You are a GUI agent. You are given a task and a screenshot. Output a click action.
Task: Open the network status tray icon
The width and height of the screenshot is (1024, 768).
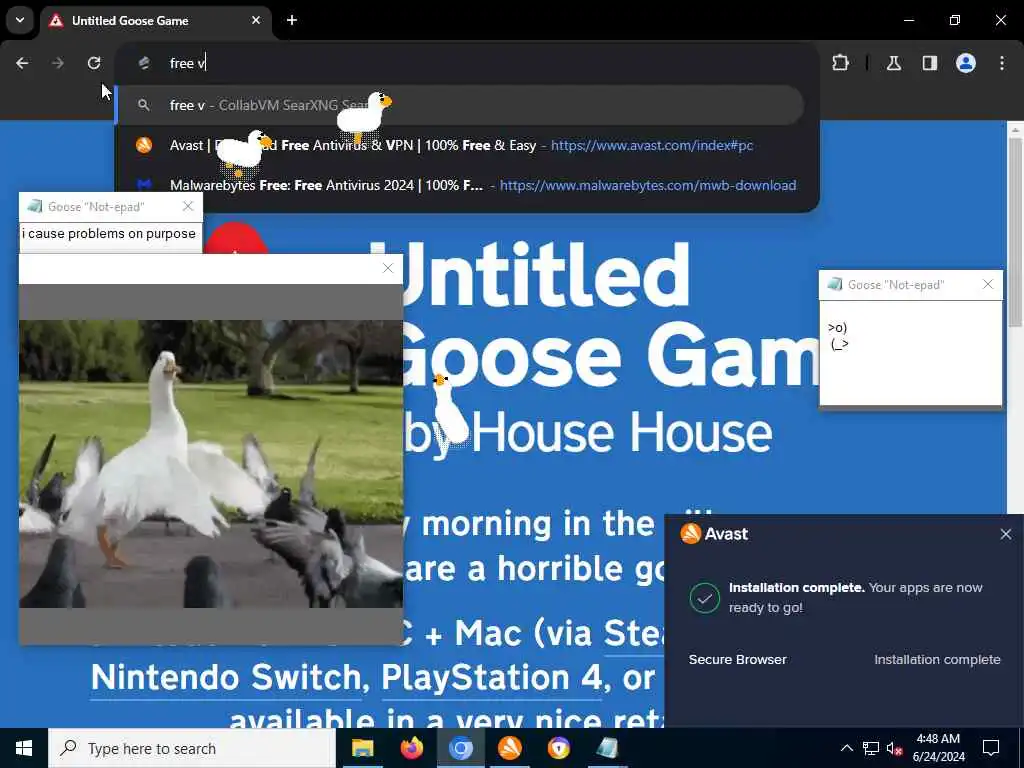871,748
